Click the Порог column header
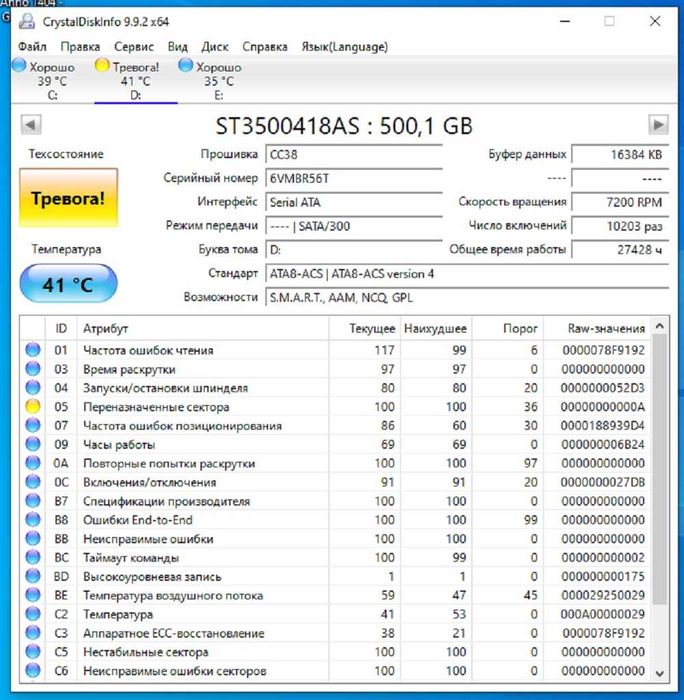This screenshot has width=684, height=700. point(508,329)
